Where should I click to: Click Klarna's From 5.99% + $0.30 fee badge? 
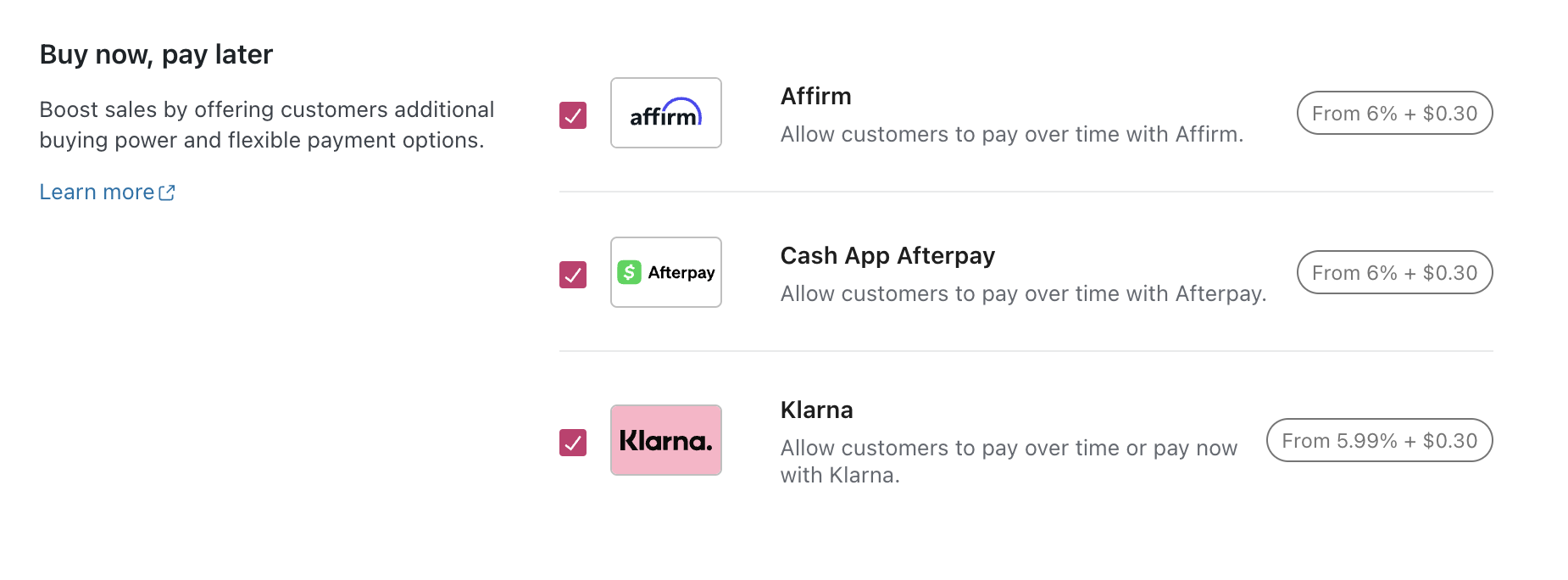click(1379, 440)
